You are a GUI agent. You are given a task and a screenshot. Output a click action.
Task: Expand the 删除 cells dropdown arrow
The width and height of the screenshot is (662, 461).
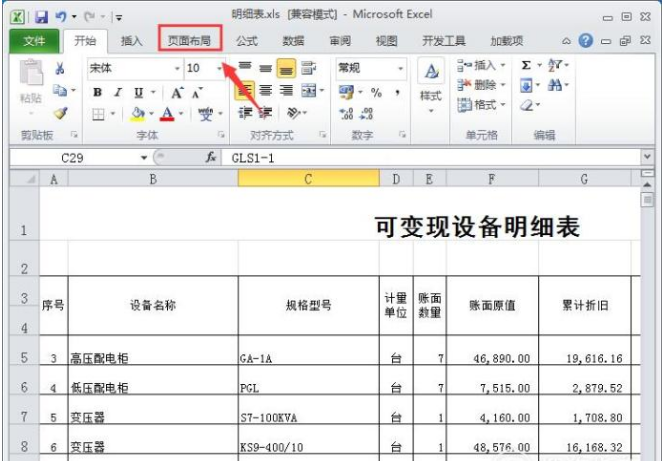coord(503,85)
